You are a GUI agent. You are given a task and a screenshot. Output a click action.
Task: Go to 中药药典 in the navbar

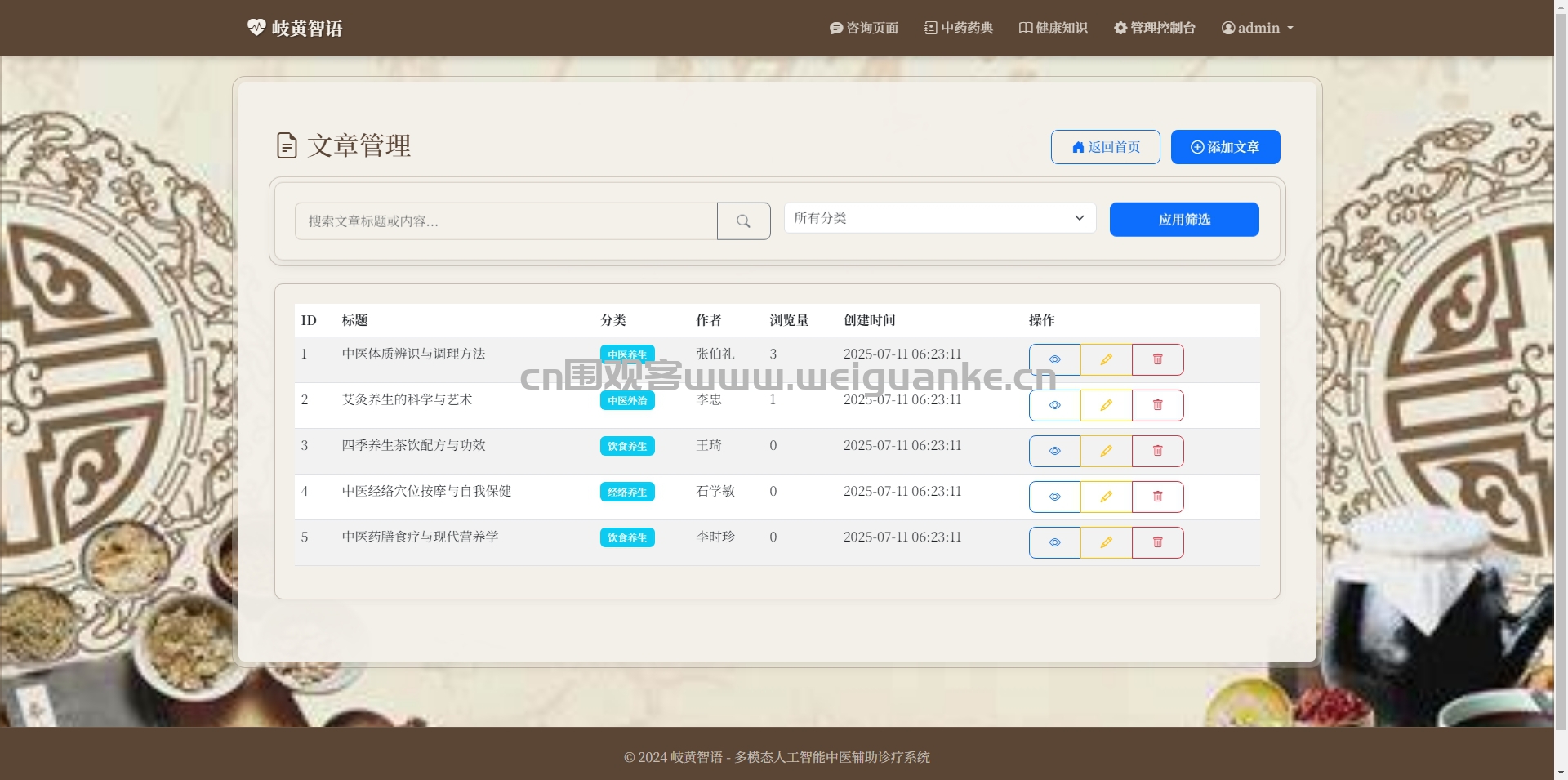[x=959, y=28]
